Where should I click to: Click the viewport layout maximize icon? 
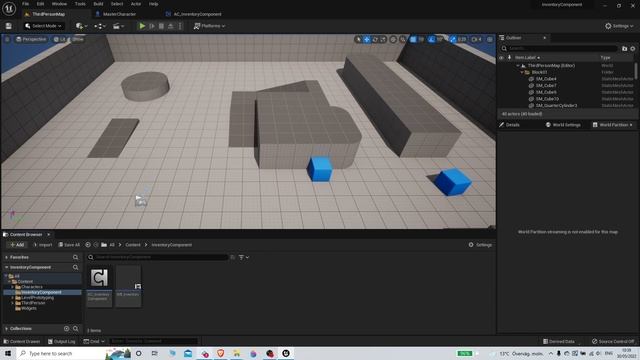tap(490, 39)
